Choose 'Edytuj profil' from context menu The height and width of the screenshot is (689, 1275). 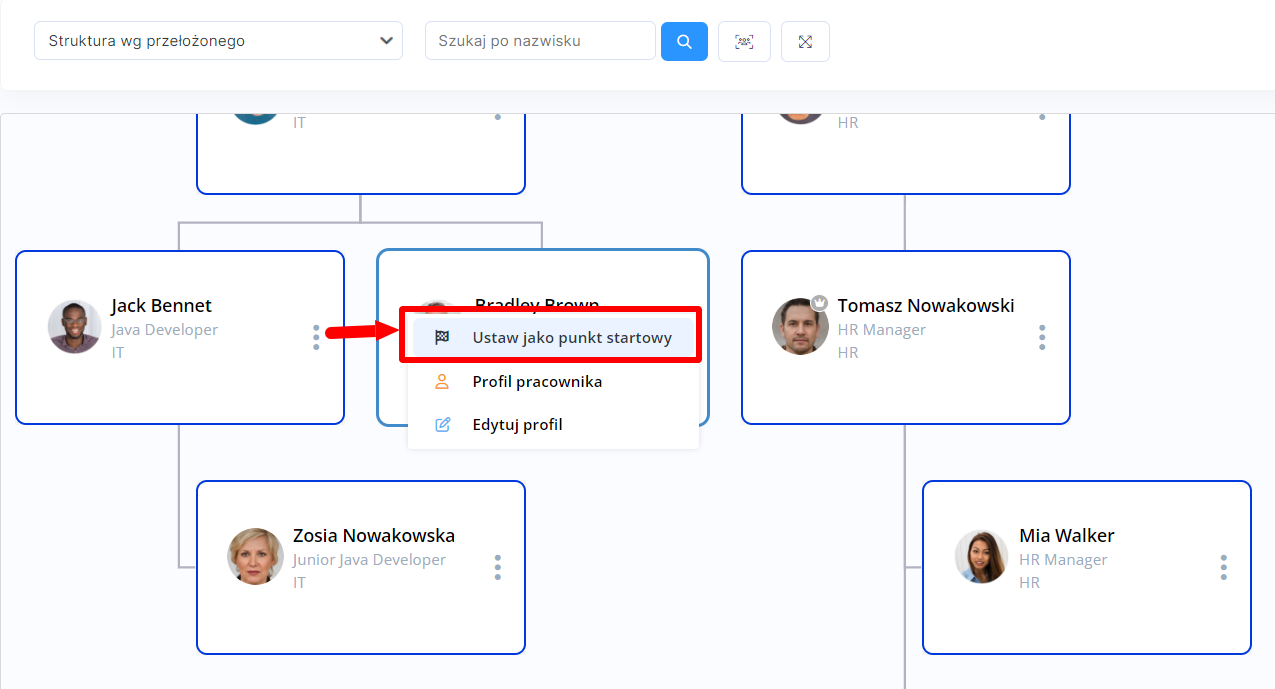[517, 425]
